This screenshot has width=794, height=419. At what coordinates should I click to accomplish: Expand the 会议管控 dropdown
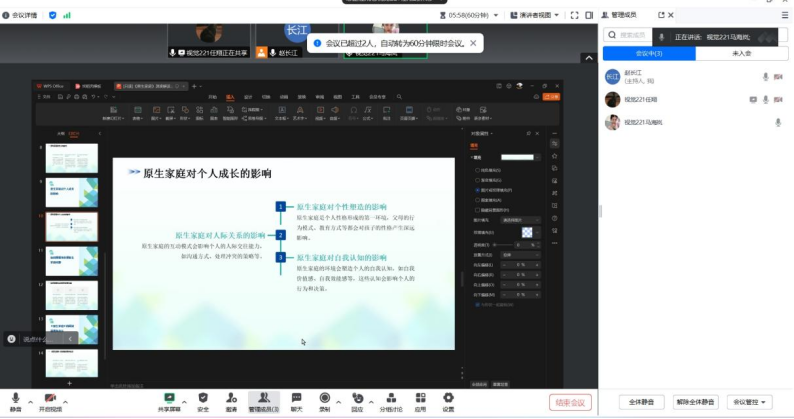749,402
